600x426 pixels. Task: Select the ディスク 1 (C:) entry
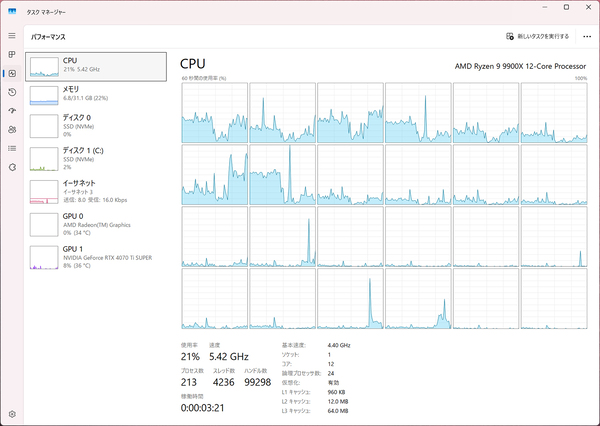click(96, 158)
